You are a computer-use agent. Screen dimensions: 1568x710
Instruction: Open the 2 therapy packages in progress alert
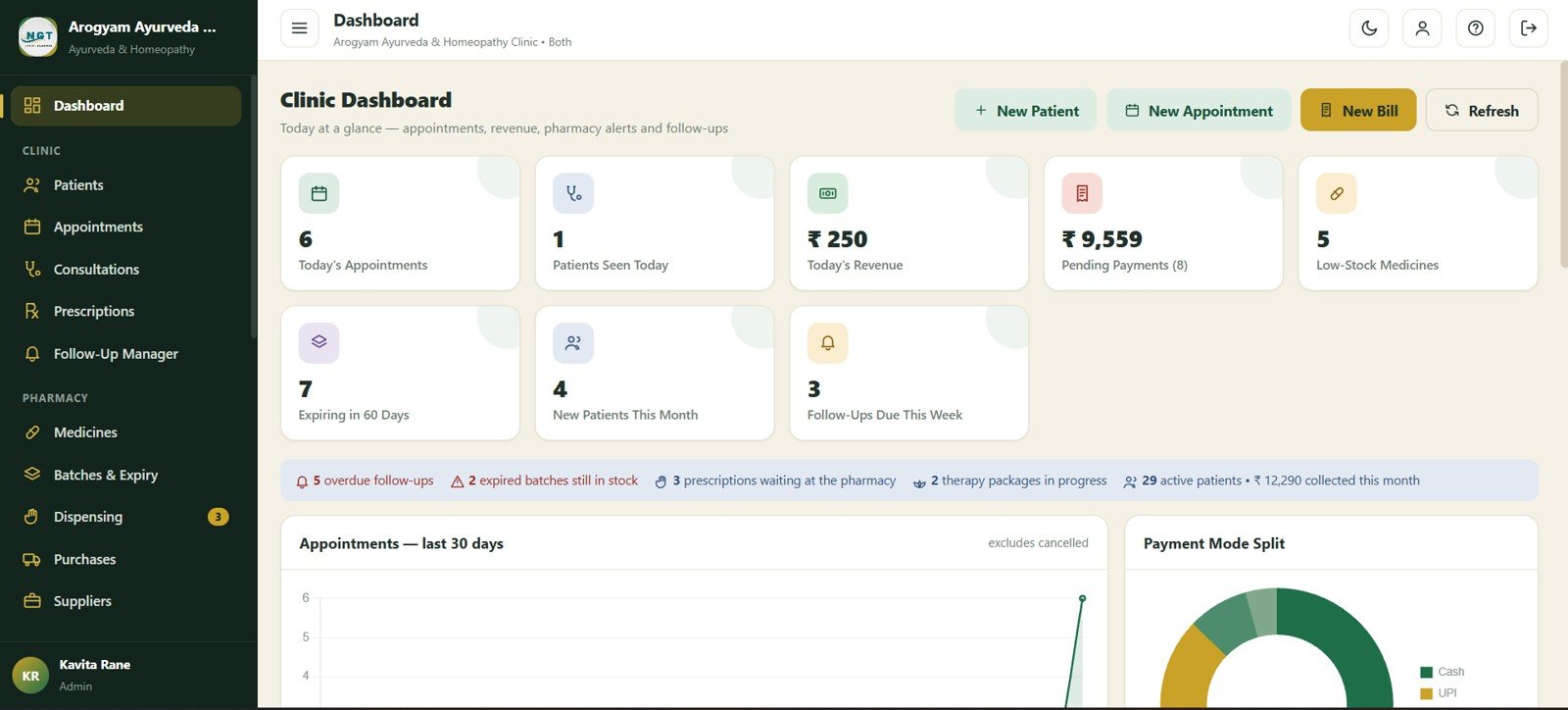pos(1009,481)
